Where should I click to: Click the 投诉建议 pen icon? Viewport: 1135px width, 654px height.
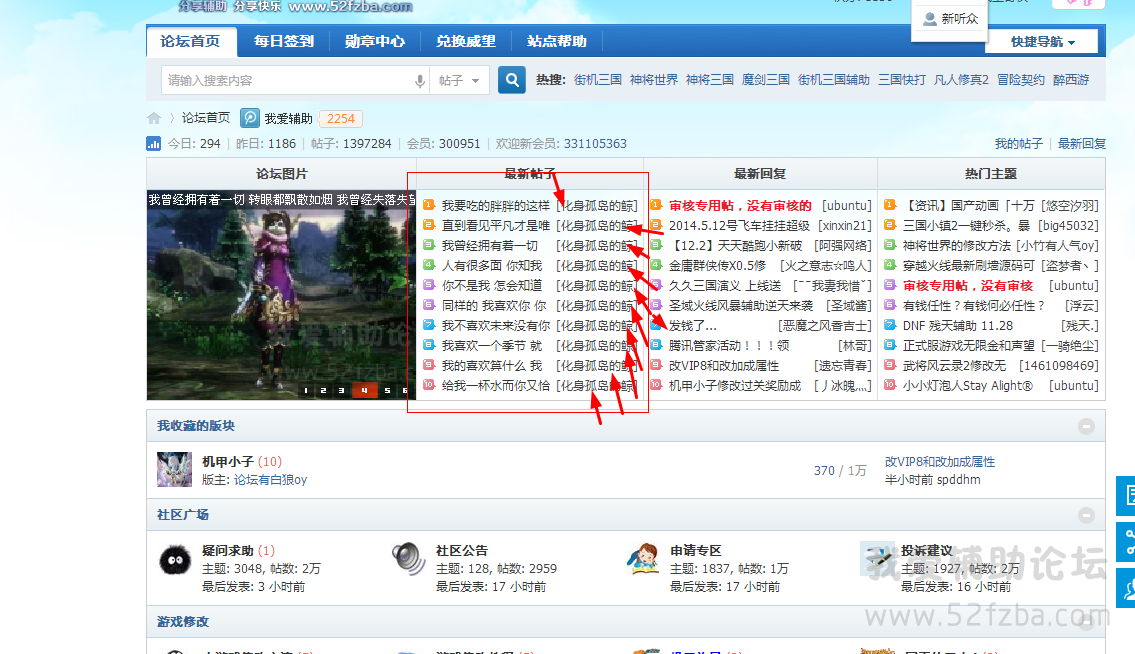pos(877,558)
